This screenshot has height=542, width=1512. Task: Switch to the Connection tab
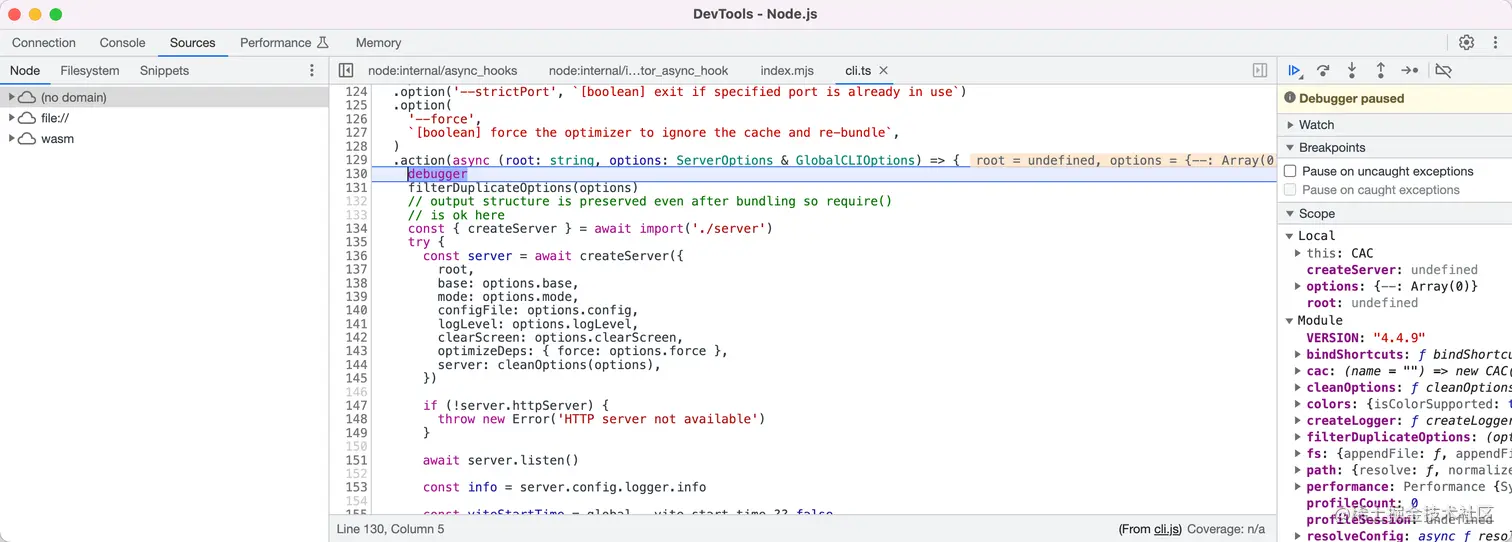click(x=44, y=43)
